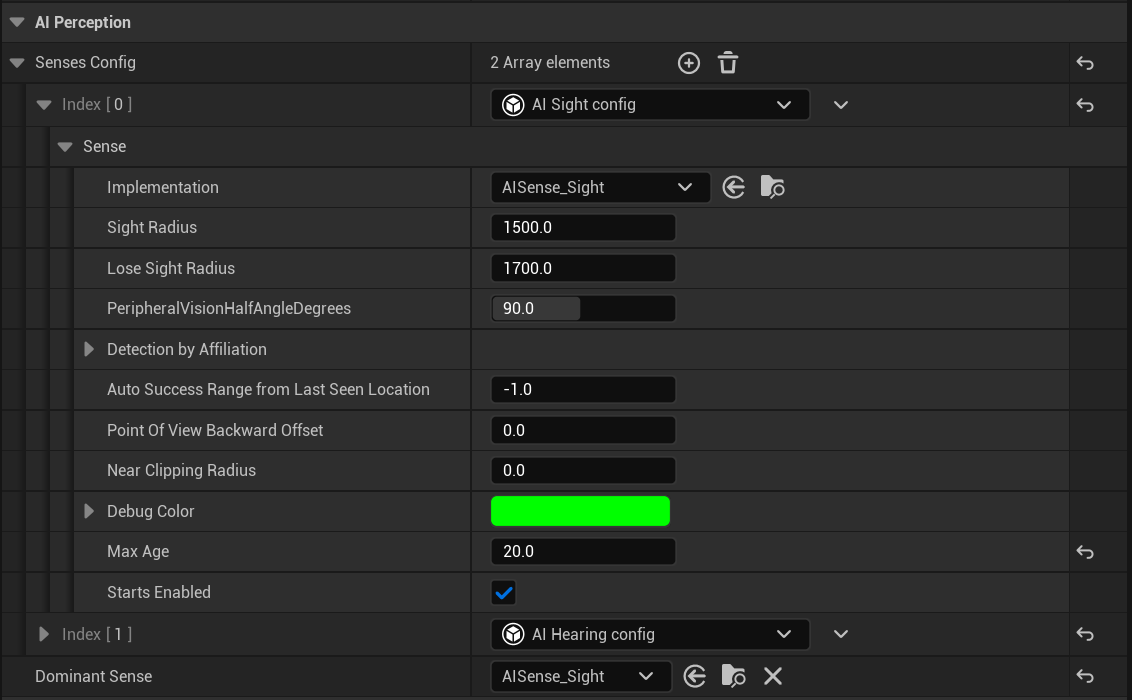1132x700 pixels.
Task: Click the PeripheralVisionHalfAngleDegrees slider field
Action: 583,309
